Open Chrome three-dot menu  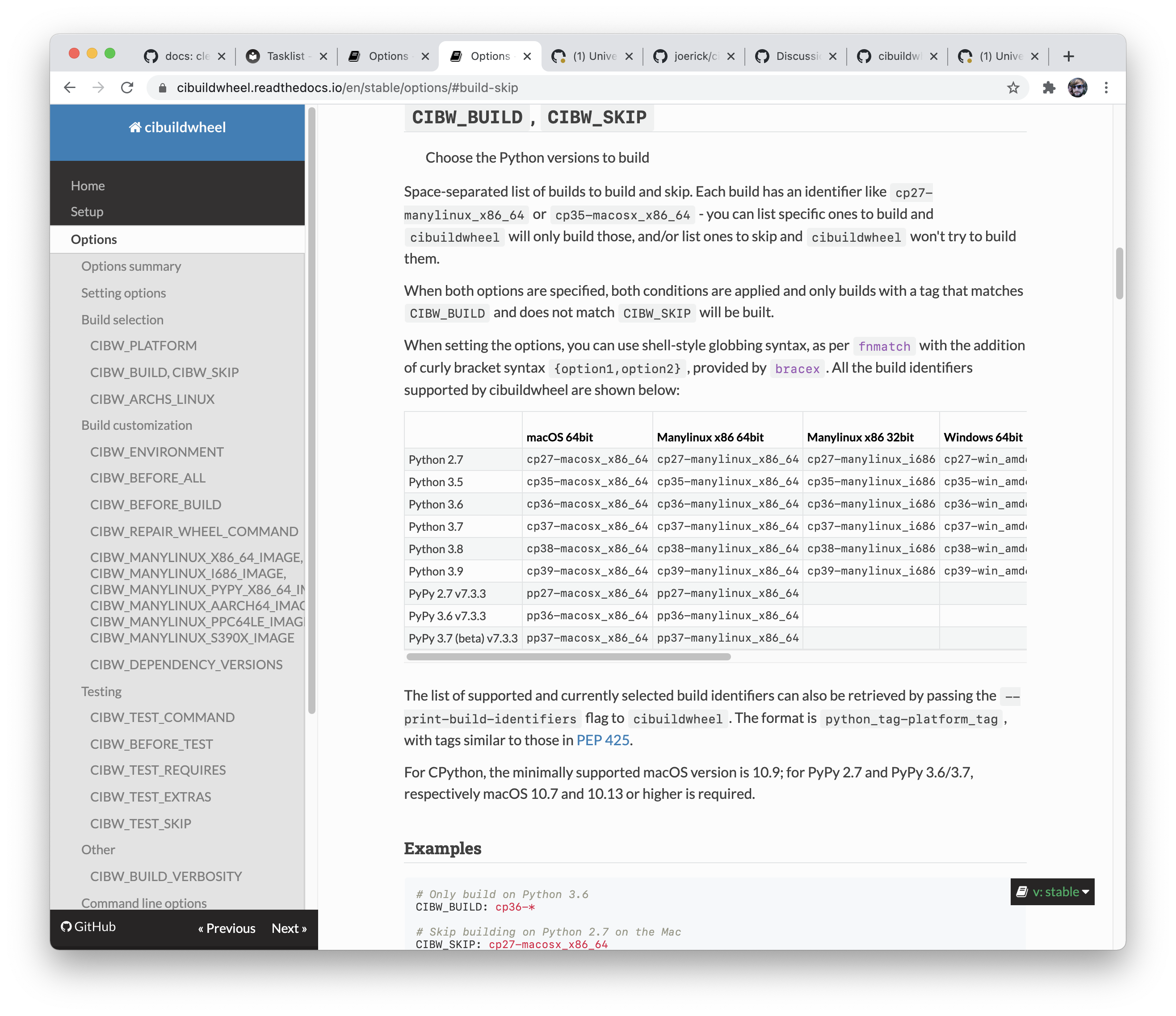(x=1105, y=88)
